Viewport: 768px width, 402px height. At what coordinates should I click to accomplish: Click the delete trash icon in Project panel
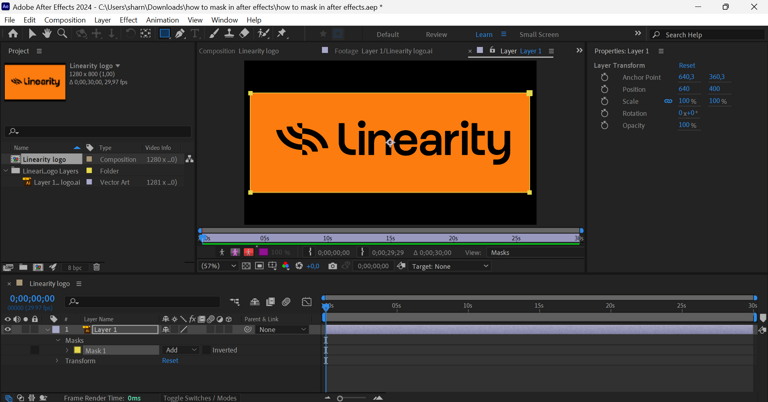pos(96,267)
